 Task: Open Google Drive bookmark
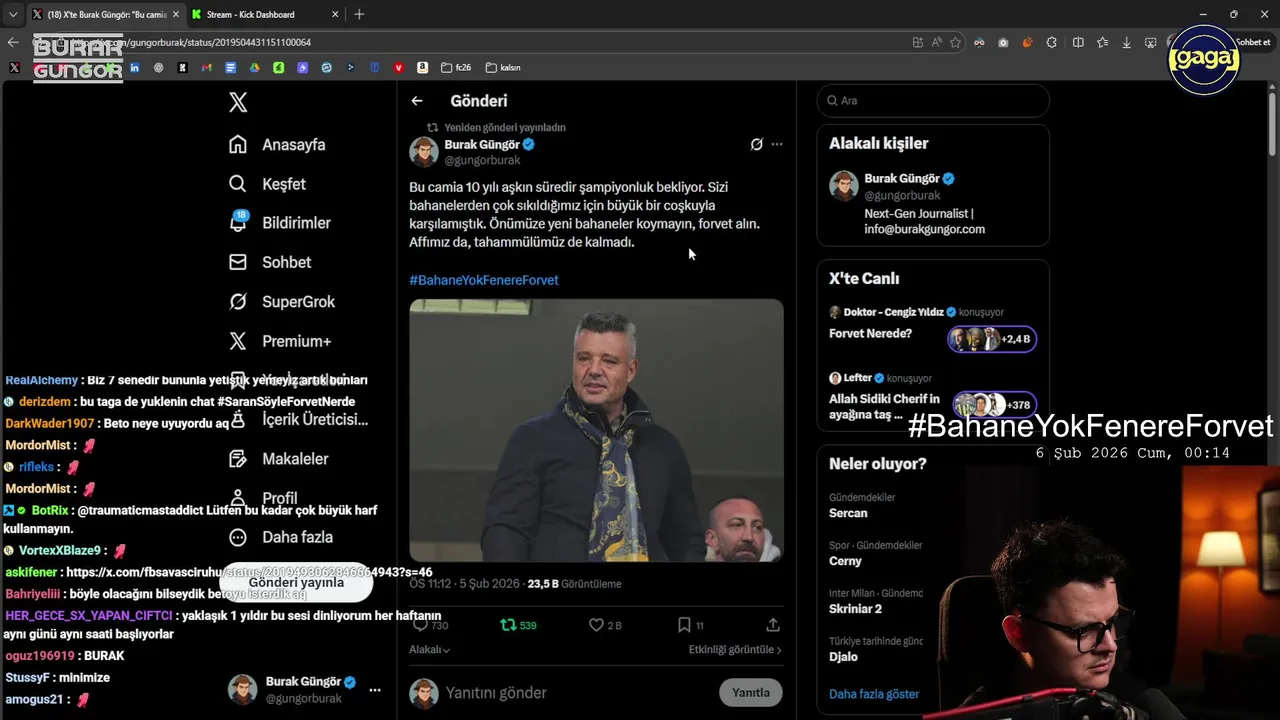[254, 68]
